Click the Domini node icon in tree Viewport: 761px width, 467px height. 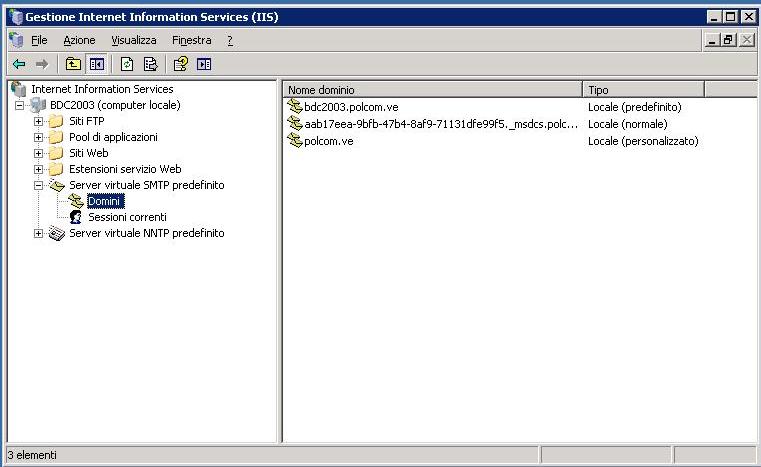tap(76, 201)
